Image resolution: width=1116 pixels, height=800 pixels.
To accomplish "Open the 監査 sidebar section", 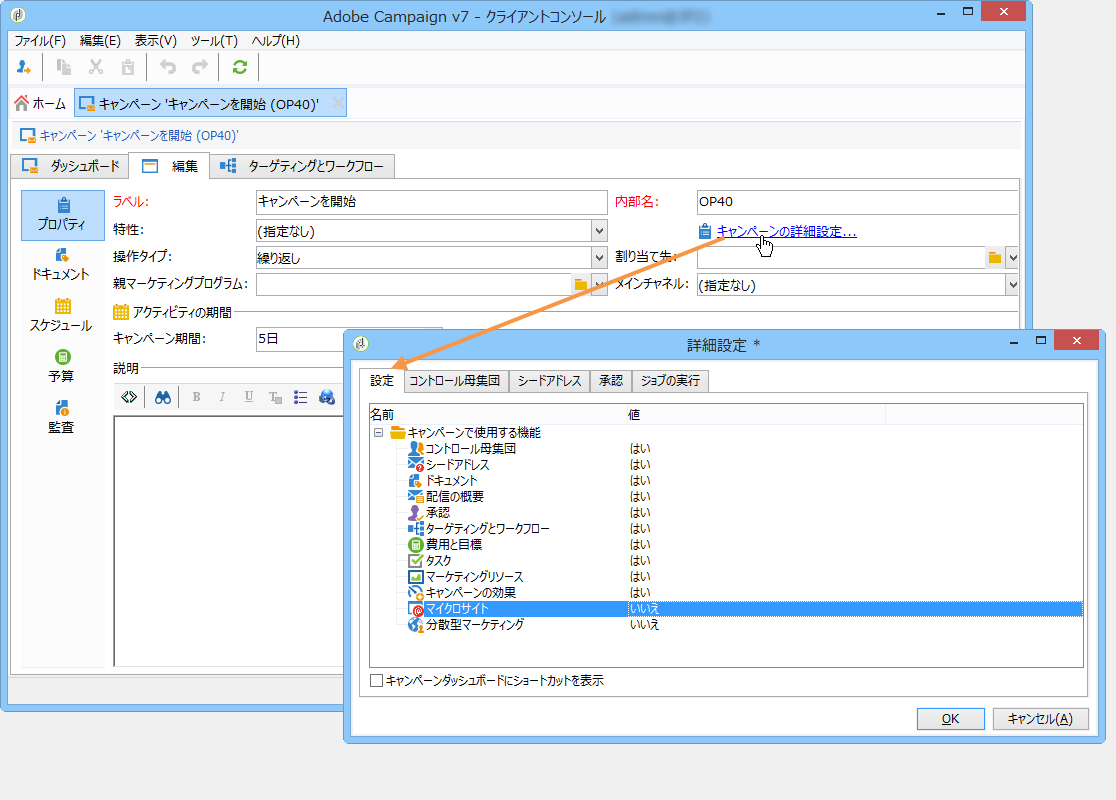I will (61, 418).
